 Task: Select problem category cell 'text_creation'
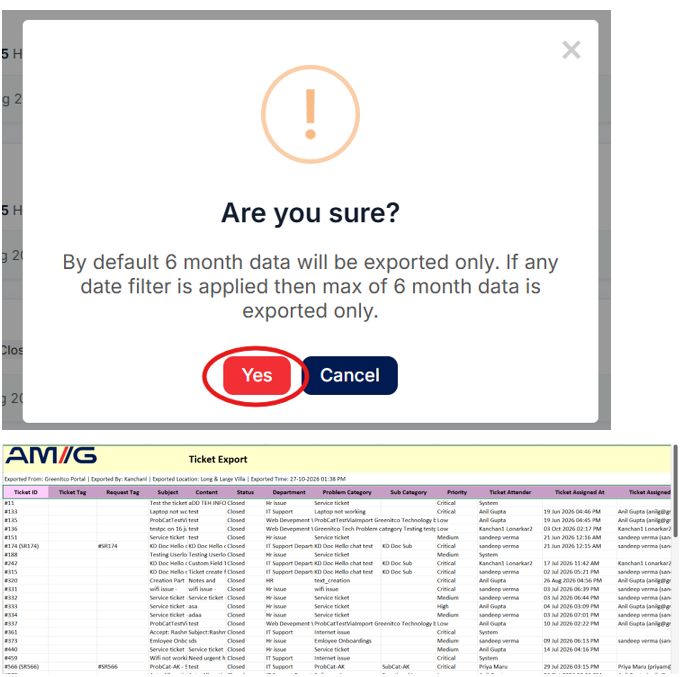click(x=347, y=581)
